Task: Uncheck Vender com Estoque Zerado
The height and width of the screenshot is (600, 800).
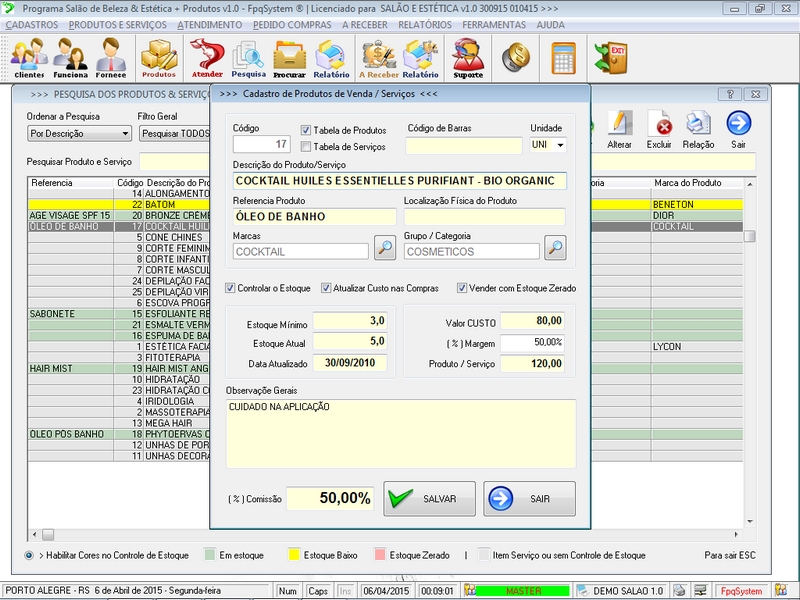Action: click(x=462, y=288)
